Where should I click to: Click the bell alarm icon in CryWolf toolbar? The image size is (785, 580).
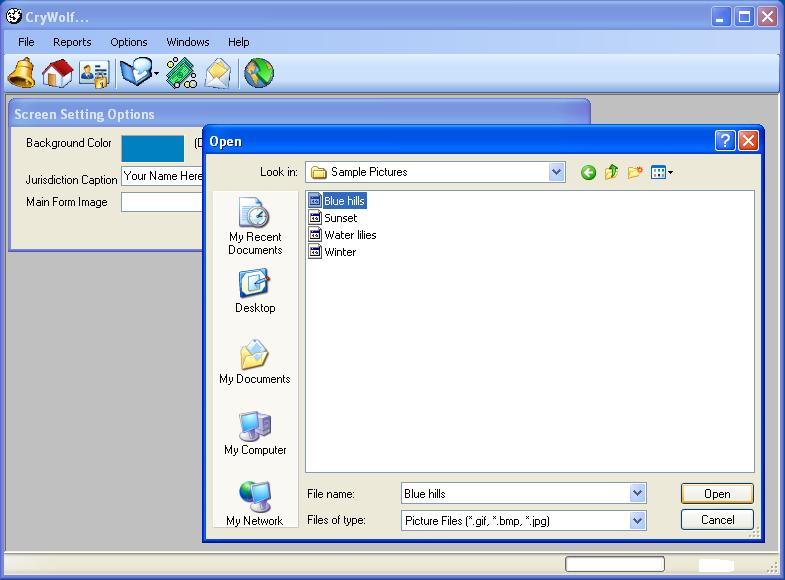tap(22, 73)
